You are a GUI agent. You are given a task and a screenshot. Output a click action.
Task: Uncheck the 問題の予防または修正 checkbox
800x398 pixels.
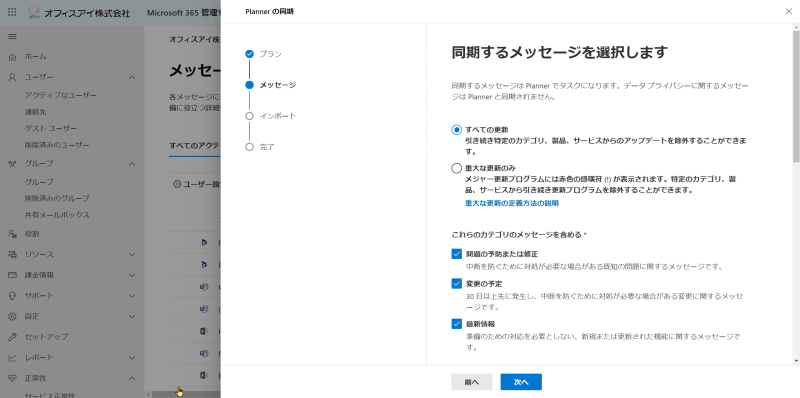[457, 254]
